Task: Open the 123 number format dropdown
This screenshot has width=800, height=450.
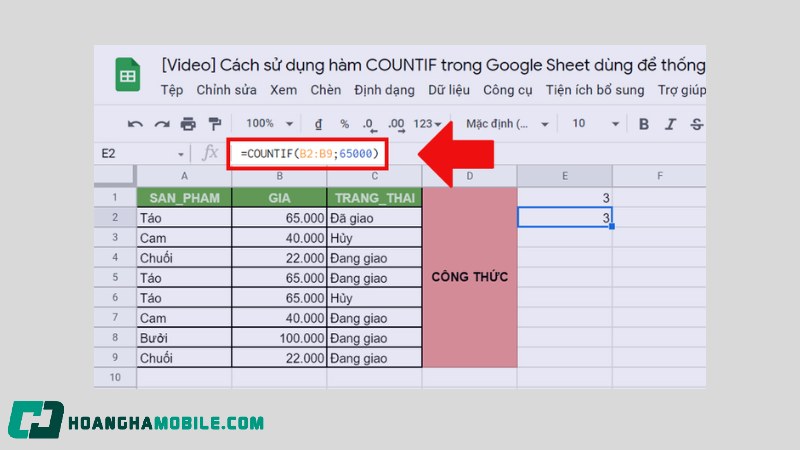Action: pyautogui.click(x=427, y=124)
